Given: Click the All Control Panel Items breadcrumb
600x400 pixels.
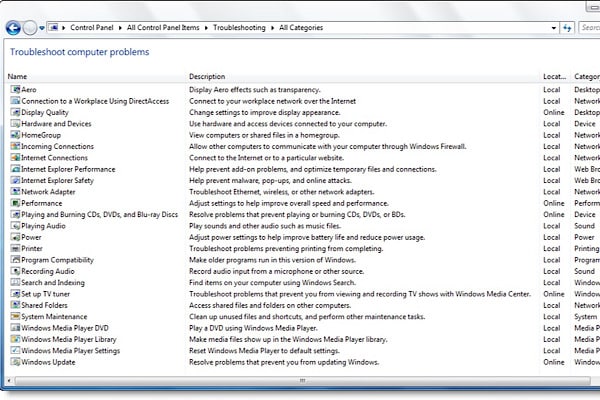Looking at the screenshot, I should click(163, 28).
